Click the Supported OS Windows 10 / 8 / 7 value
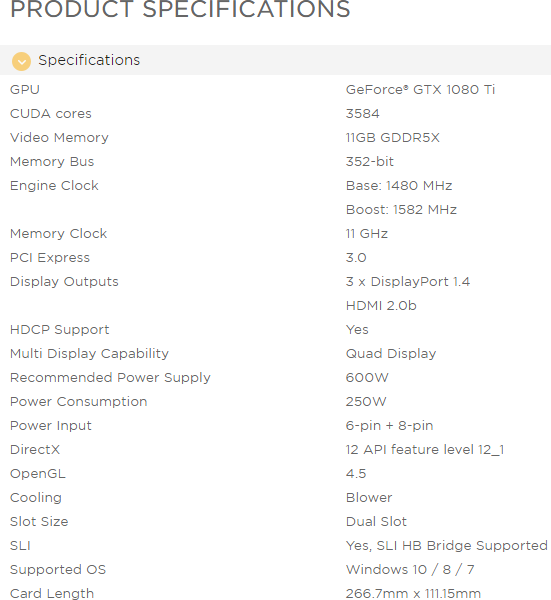The width and height of the screenshot is (551, 600). click(410, 570)
